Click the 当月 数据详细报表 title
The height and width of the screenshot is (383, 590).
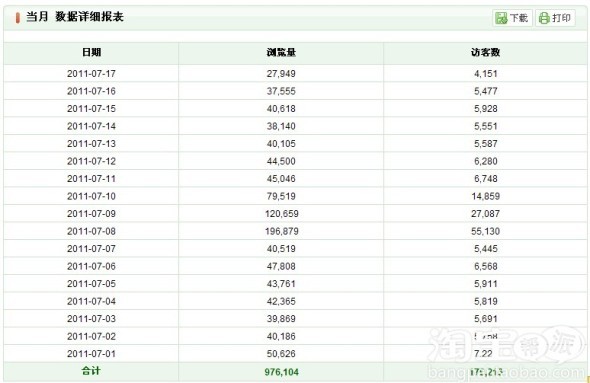75,17
